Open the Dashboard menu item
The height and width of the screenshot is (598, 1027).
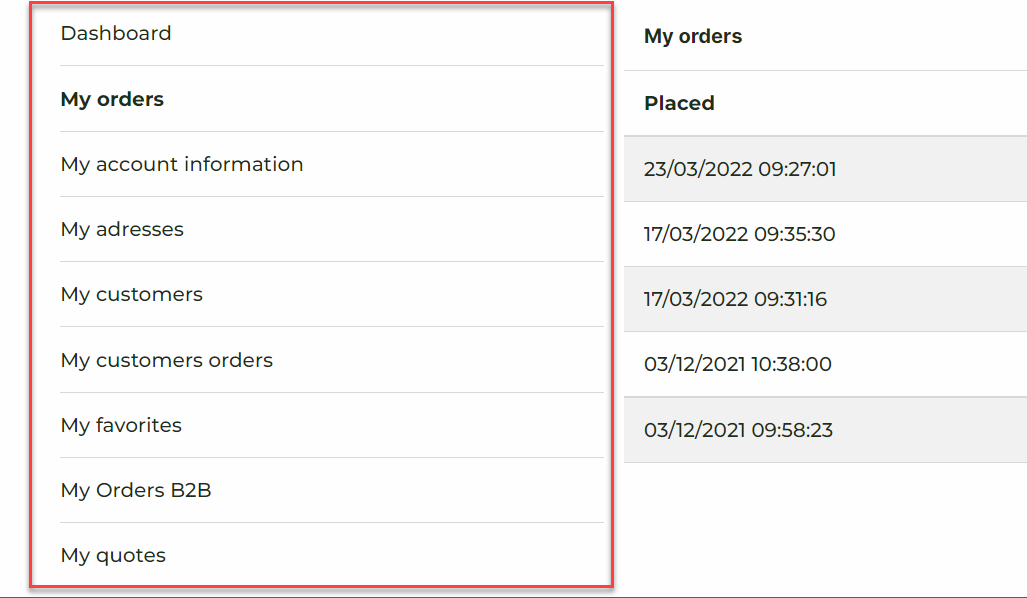pos(116,34)
